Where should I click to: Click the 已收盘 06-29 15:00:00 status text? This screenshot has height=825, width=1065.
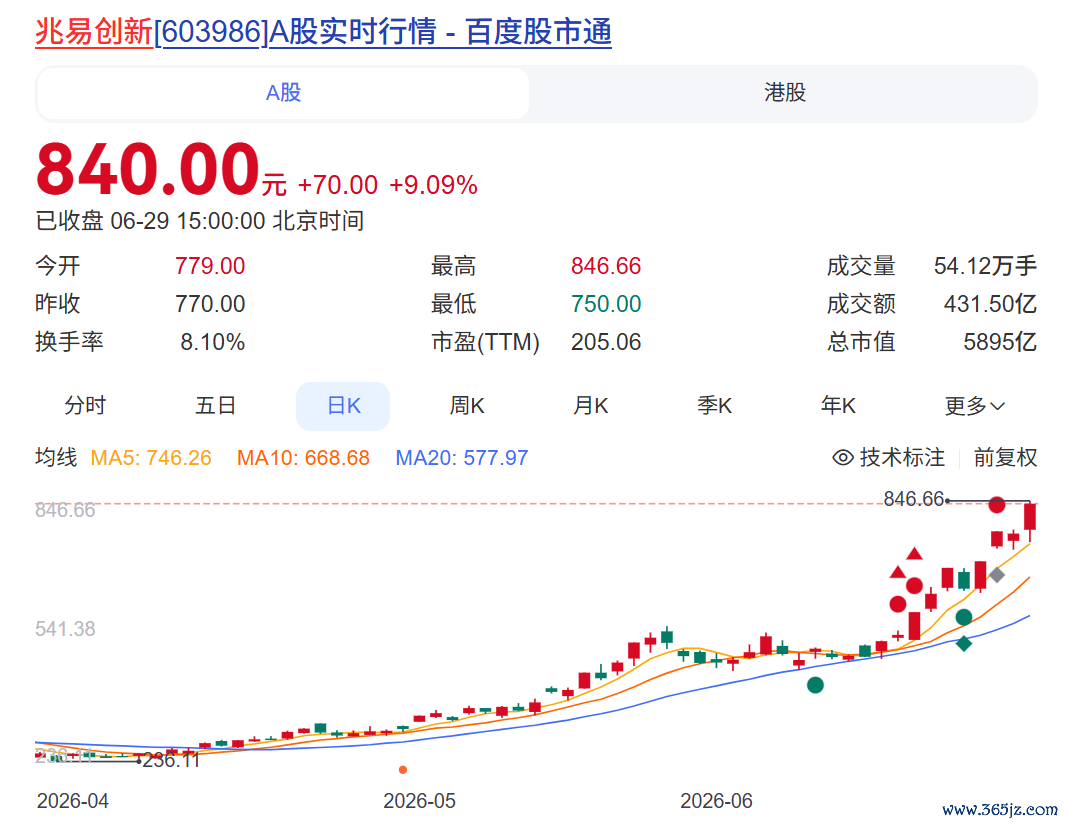click(200, 221)
